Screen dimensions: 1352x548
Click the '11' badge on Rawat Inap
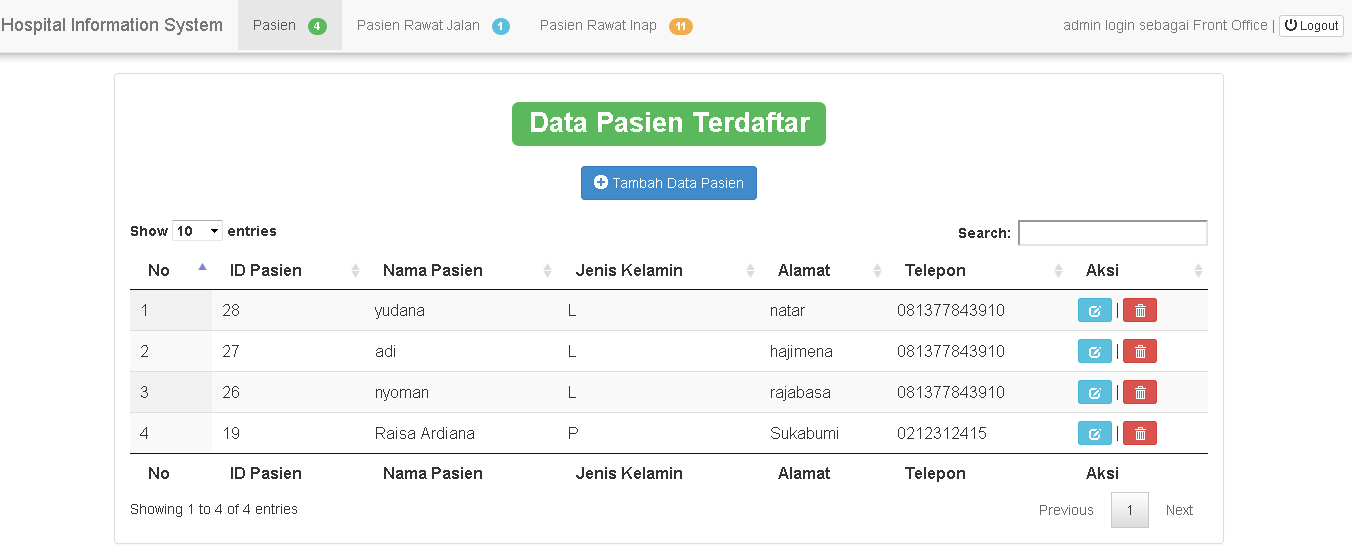(x=681, y=26)
